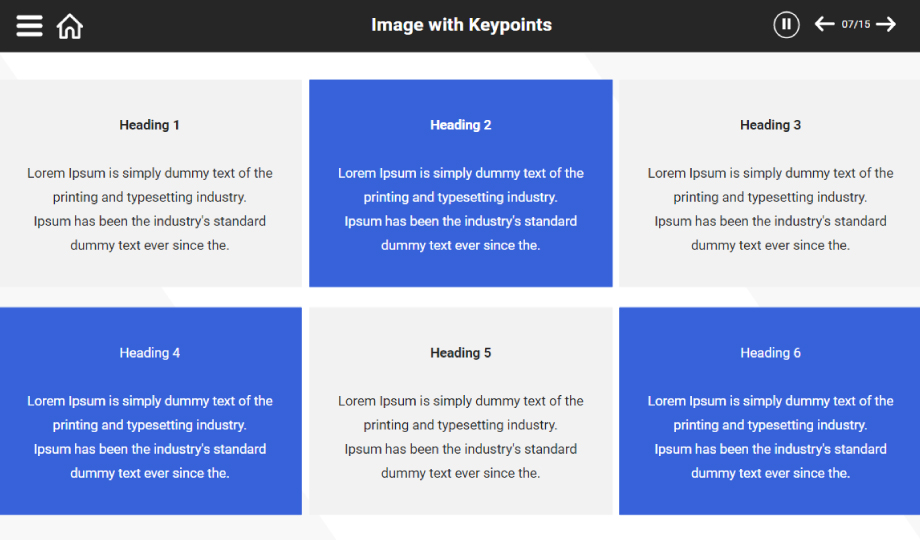Go to the home screen
This screenshot has width=920, height=540.
point(70,26)
